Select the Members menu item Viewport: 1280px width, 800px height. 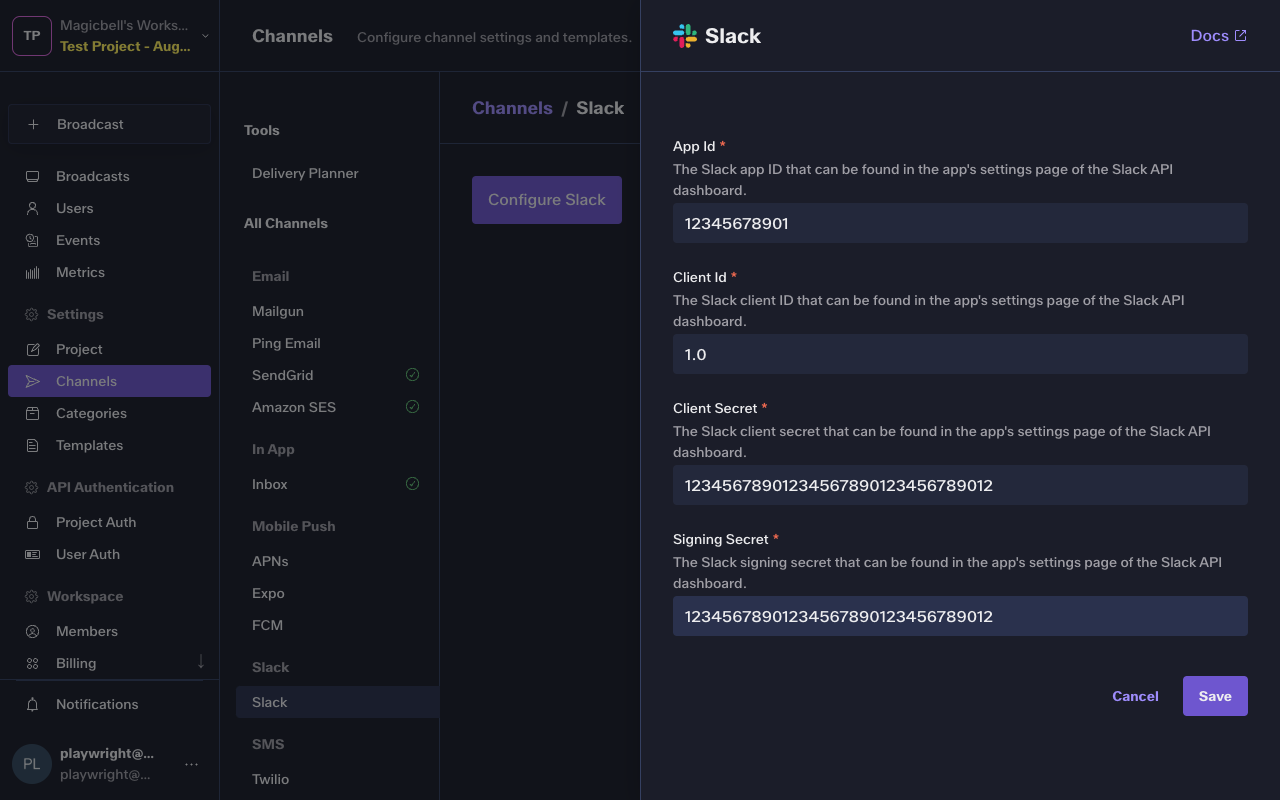coord(110,631)
